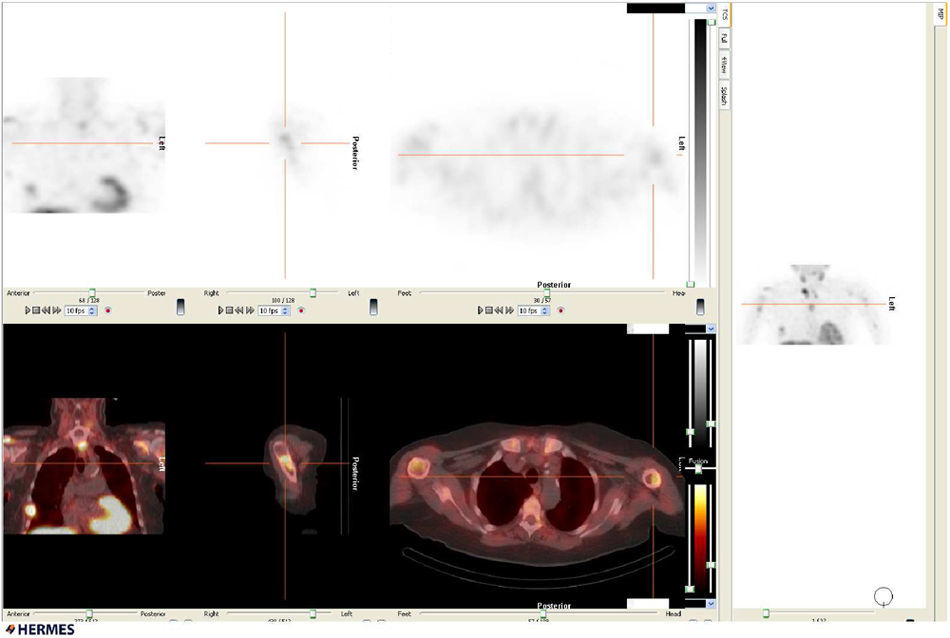Expand the hot-color palette dropdown at bottom

point(710,604)
